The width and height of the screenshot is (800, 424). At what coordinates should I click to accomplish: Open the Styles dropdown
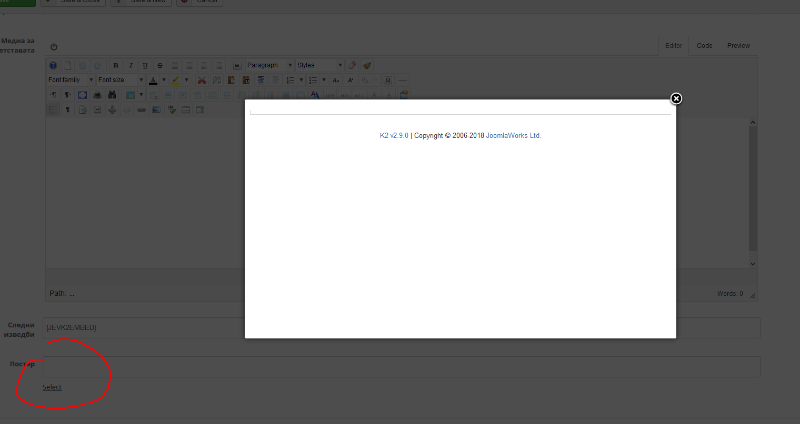pyautogui.click(x=319, y=65)
